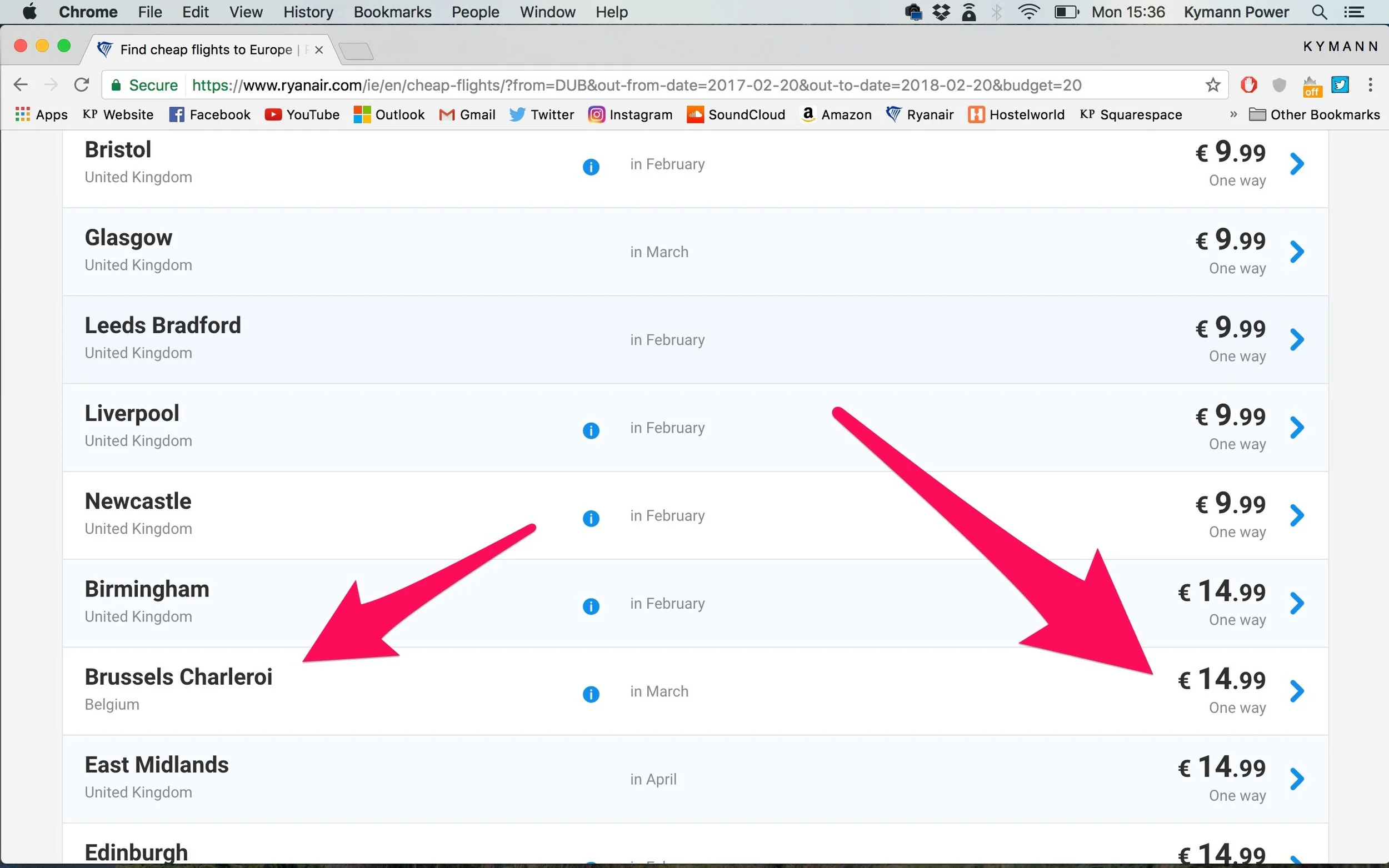Open the Chrome three-dot menu

pyautogui.click(x=1370, y=85)
